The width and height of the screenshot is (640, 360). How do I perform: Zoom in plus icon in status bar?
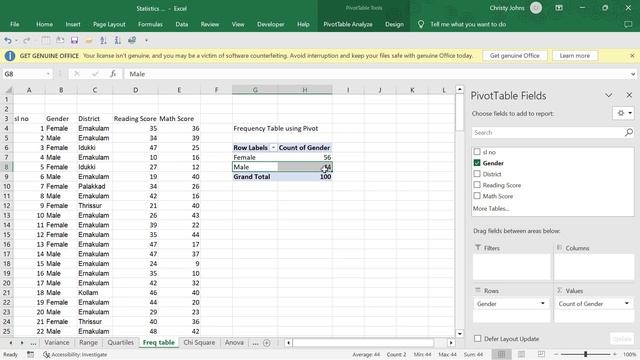tap(615, 354)
